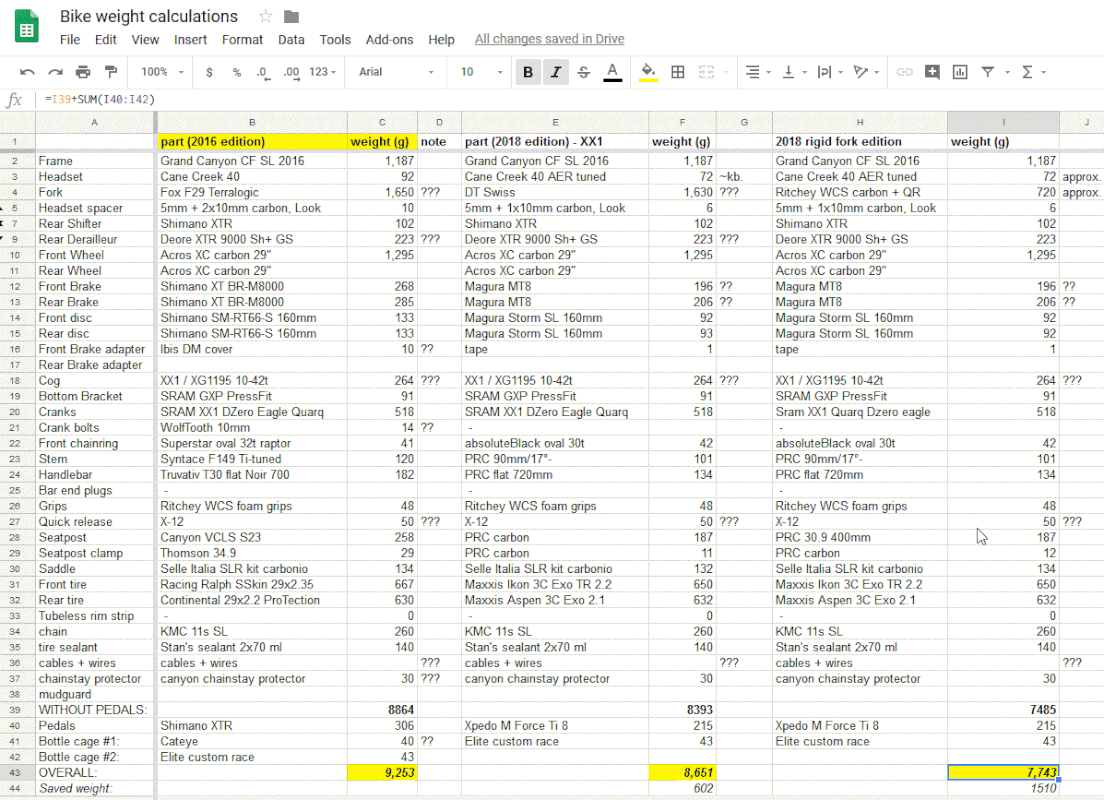Open text wrapping dropdown
The width and height of the screenshot is (1104, 800).
[x=829, y=72]
